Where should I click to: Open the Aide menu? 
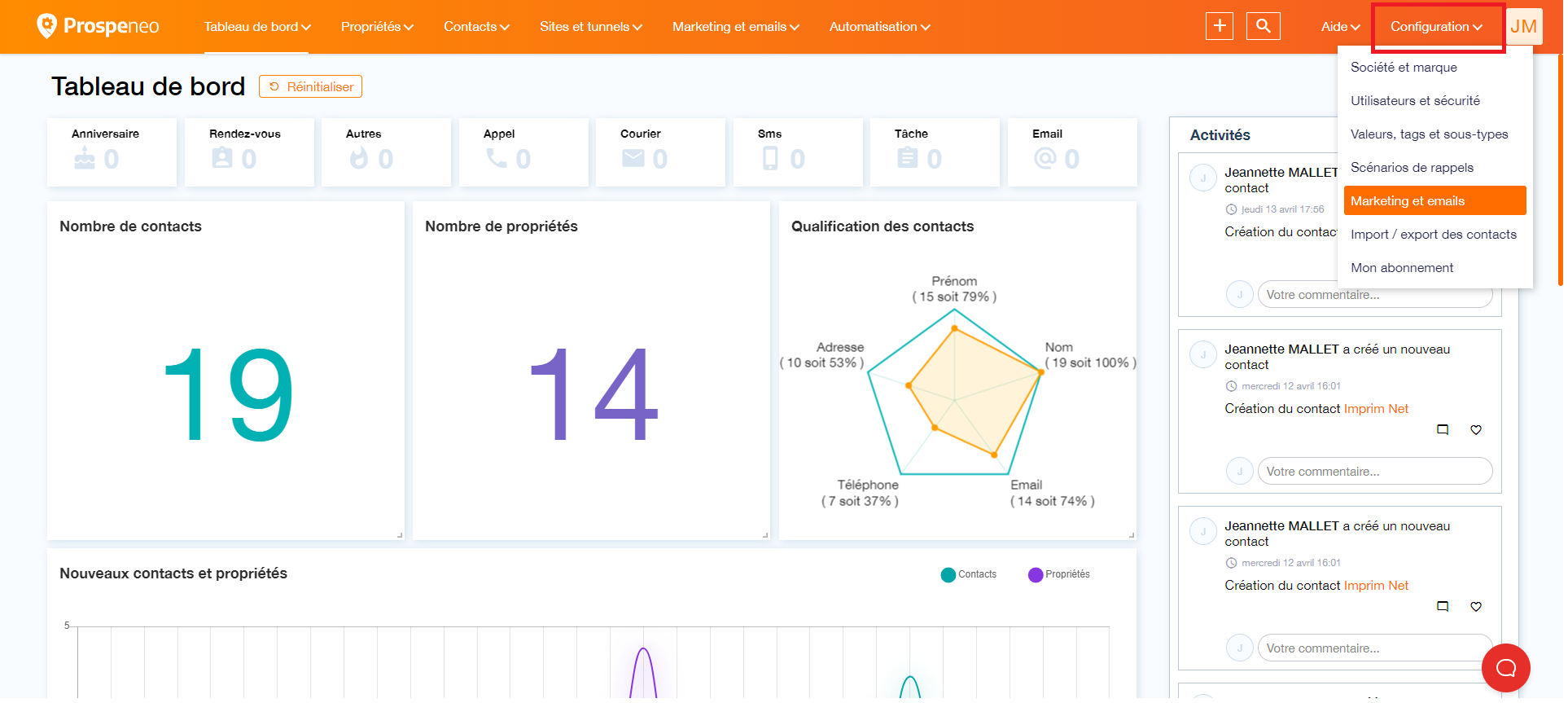coord(1340,27)
